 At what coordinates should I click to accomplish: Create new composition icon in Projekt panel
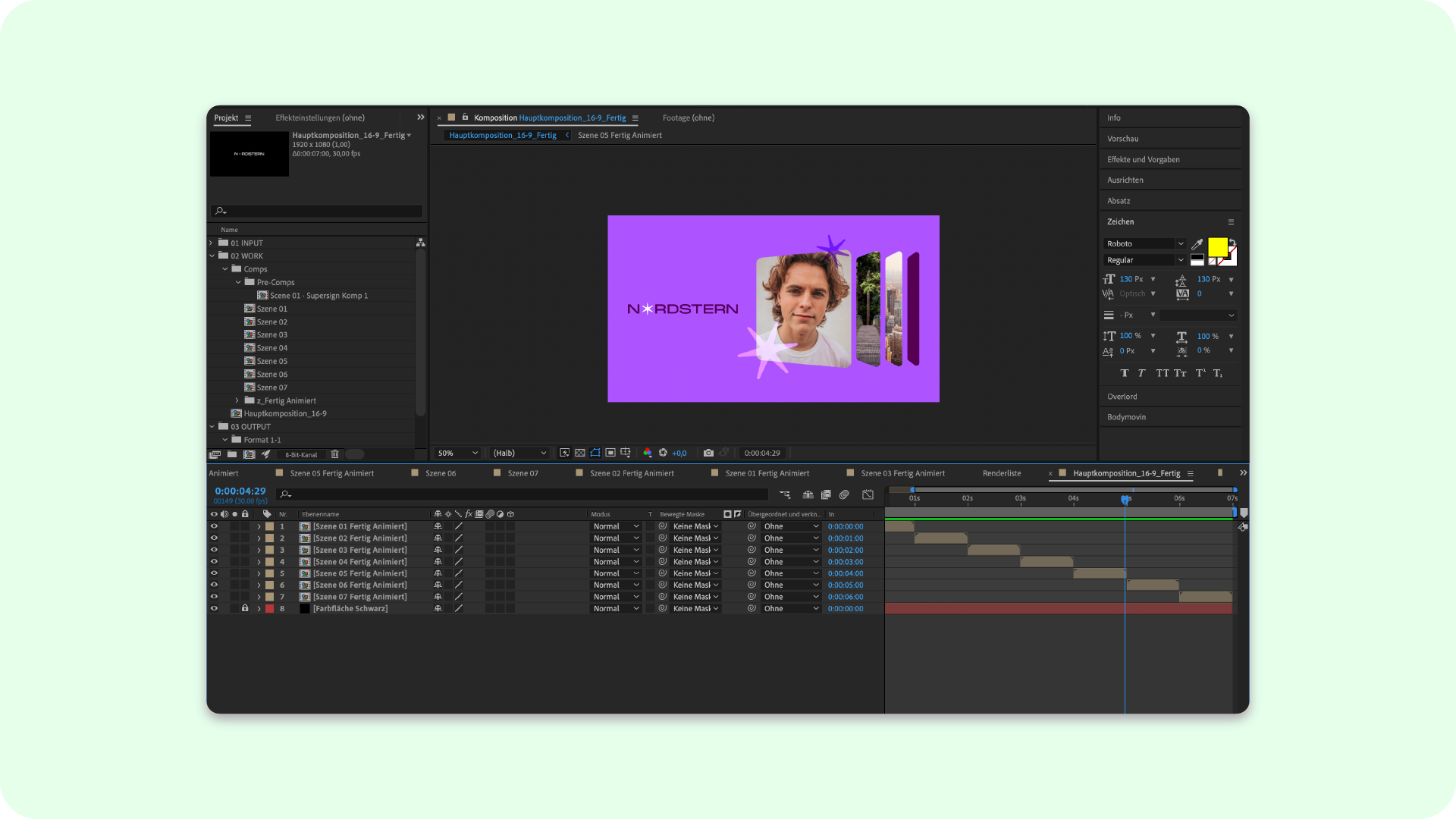coord(249,454)
